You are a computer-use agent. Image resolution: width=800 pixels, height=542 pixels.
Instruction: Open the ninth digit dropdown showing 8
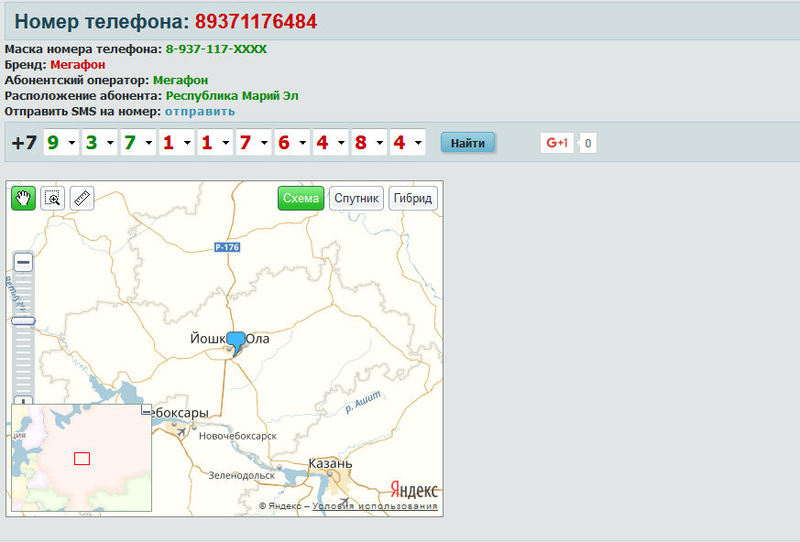(369, 142)
